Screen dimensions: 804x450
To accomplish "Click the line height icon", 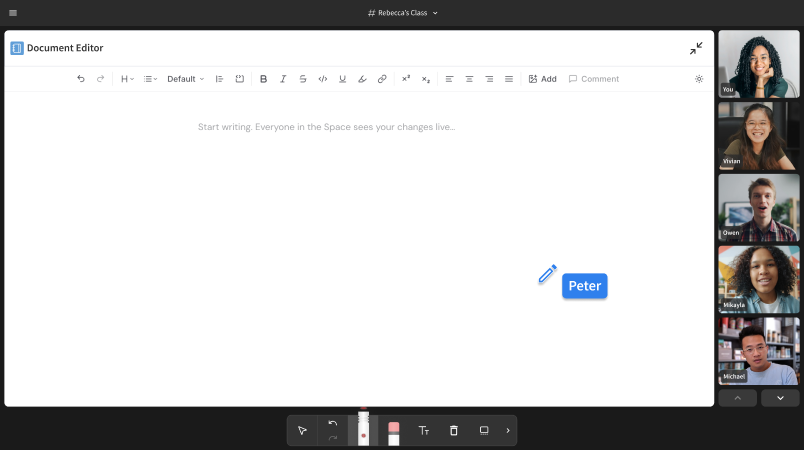I will pos(219,79).
